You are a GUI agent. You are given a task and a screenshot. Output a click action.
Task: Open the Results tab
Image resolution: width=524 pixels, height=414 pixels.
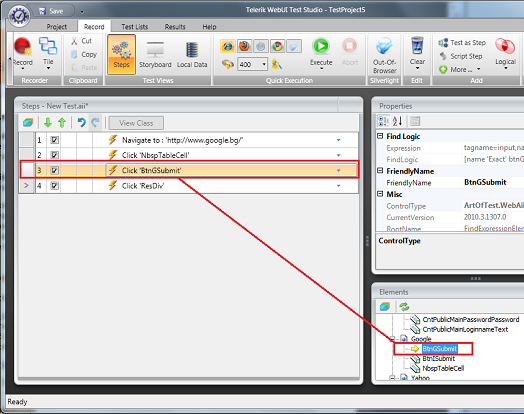click(175, 27)
